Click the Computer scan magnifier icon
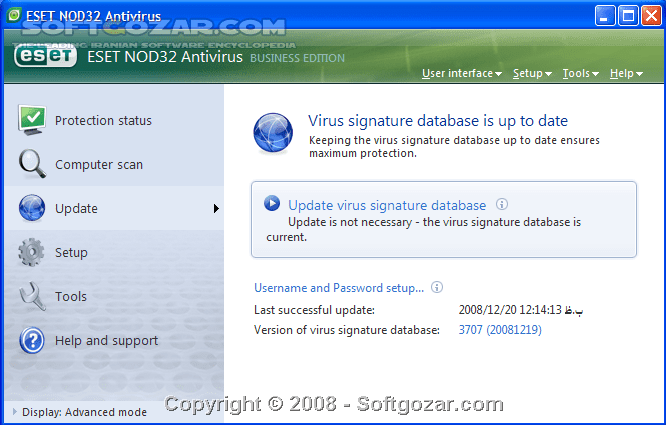This screenshot has height=425, width=666. [x=32, y=164]
